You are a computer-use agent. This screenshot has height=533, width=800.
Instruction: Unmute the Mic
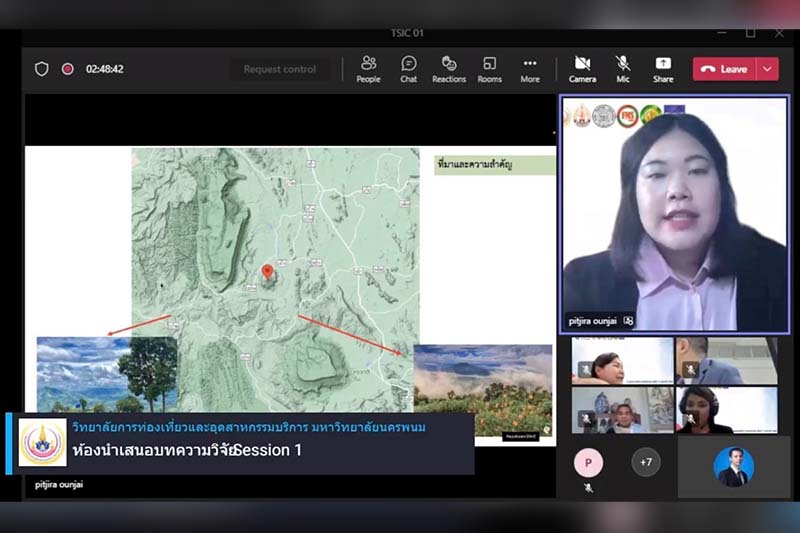click(x=623, y=68)
